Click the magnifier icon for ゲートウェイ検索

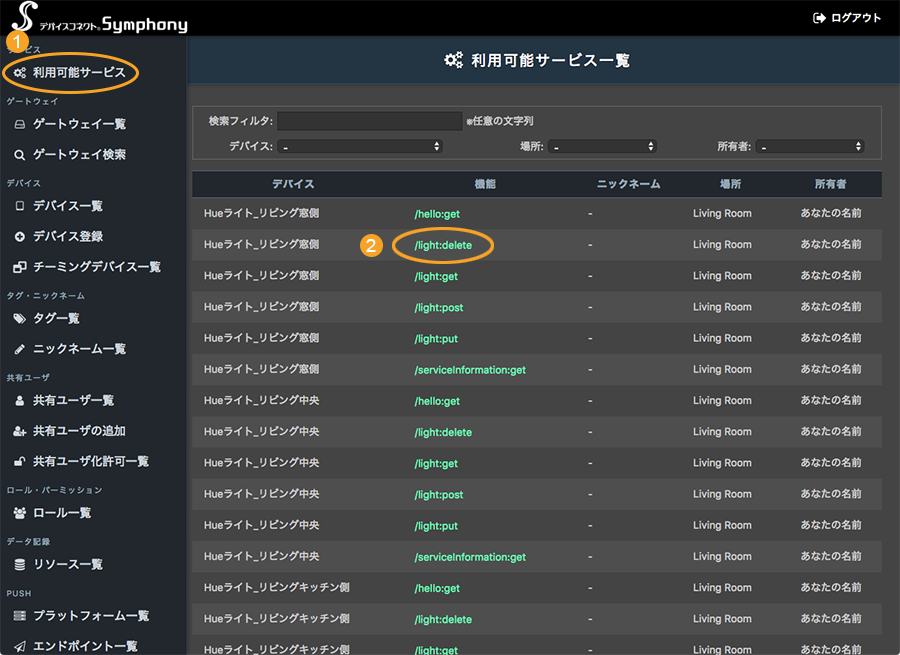[20, 155]
